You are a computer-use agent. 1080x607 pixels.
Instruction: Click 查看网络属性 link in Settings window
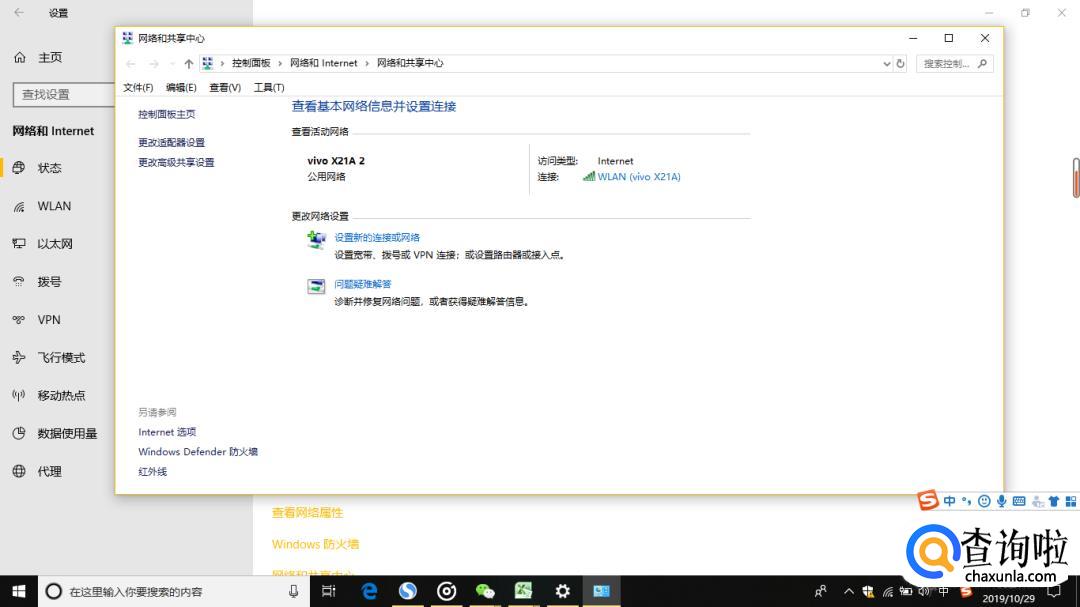(x=307, y=513)
